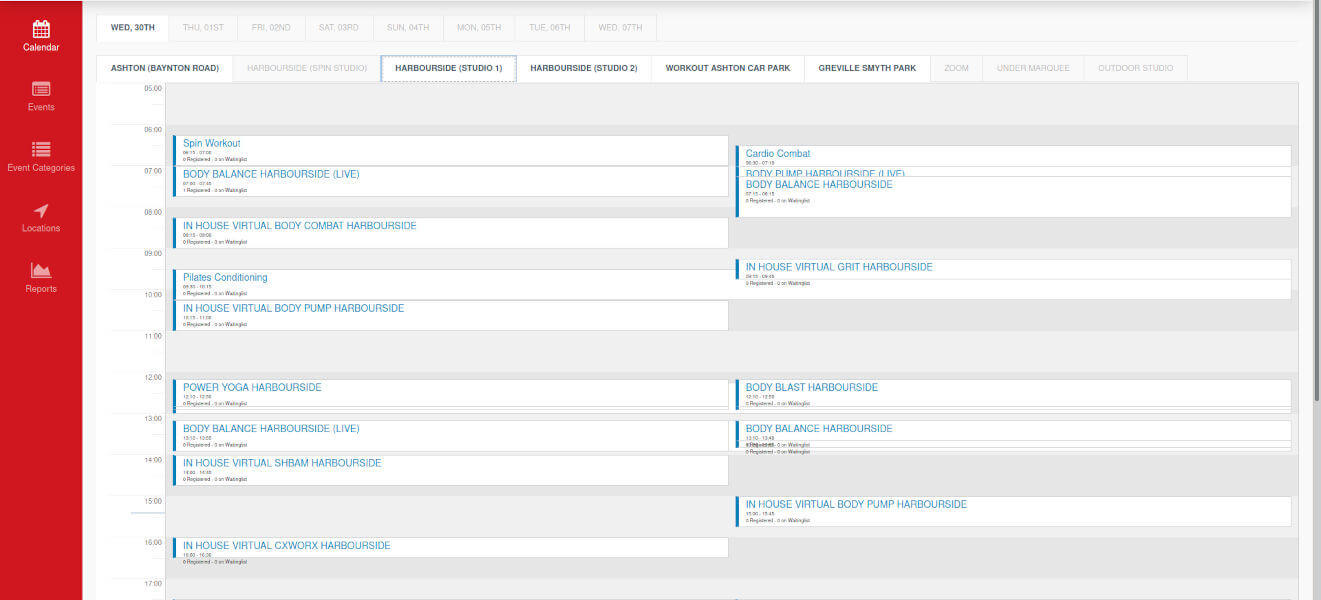Open the Zoom location tab
The image size is (1321, 600).
[x=957, y=69]
